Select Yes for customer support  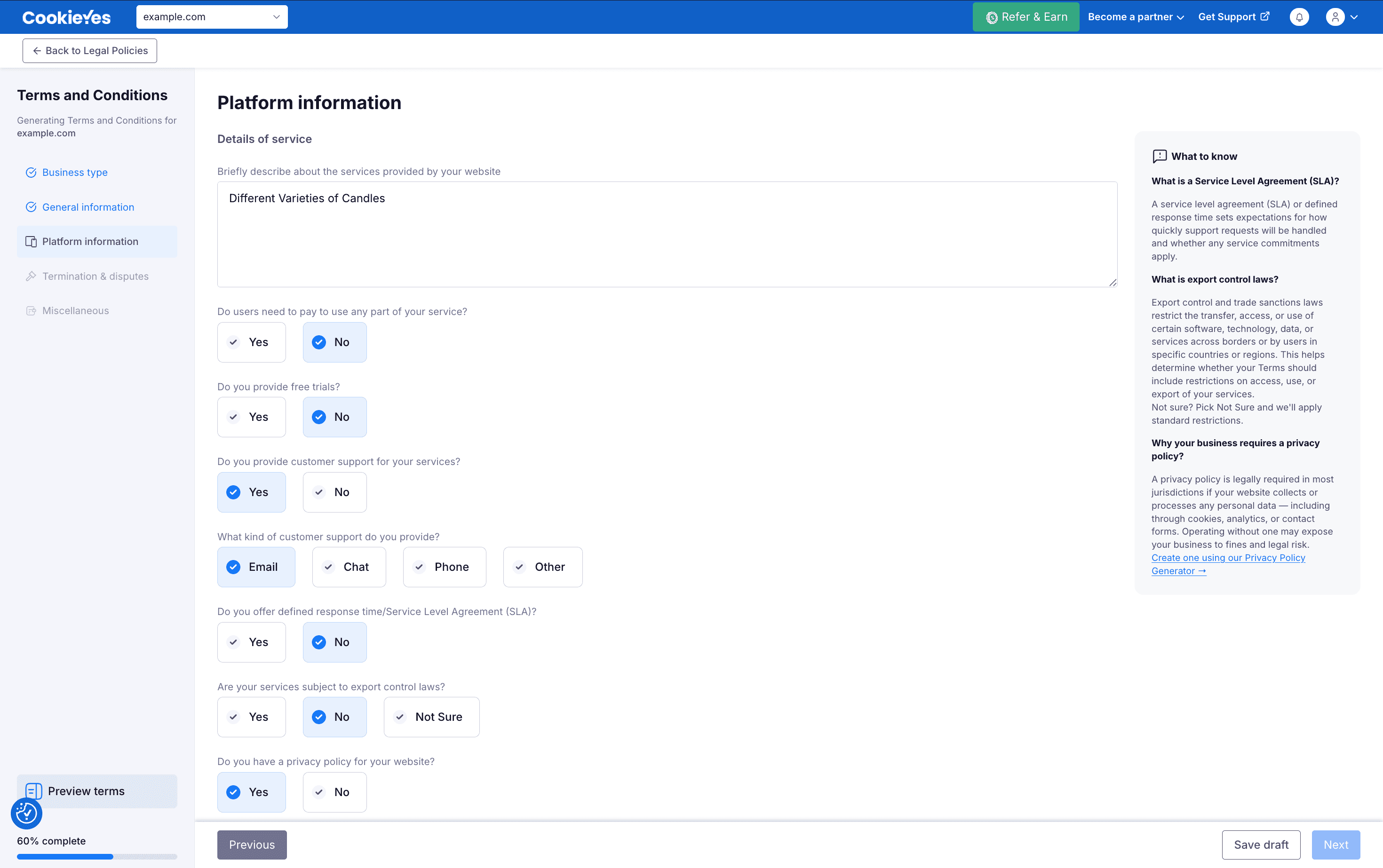[252, 492]
